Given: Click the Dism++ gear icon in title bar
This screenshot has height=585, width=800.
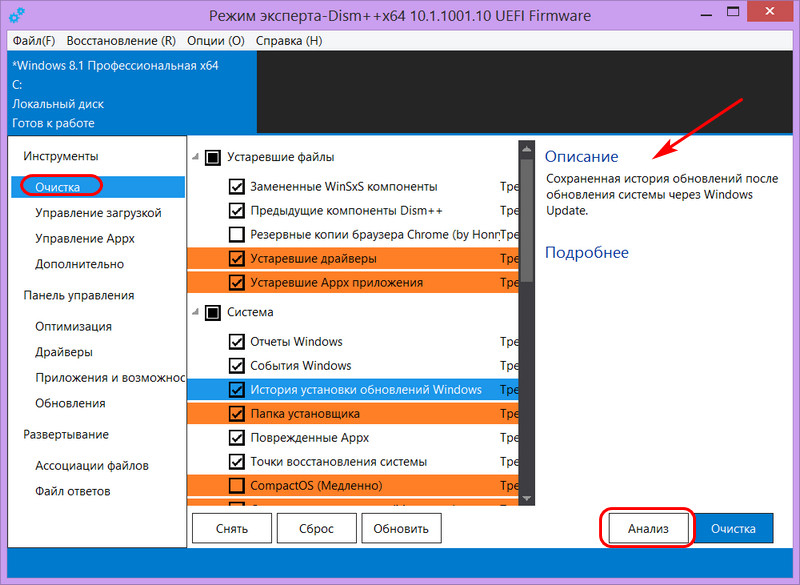Looking at the screenshot, I should pos(16,15).
